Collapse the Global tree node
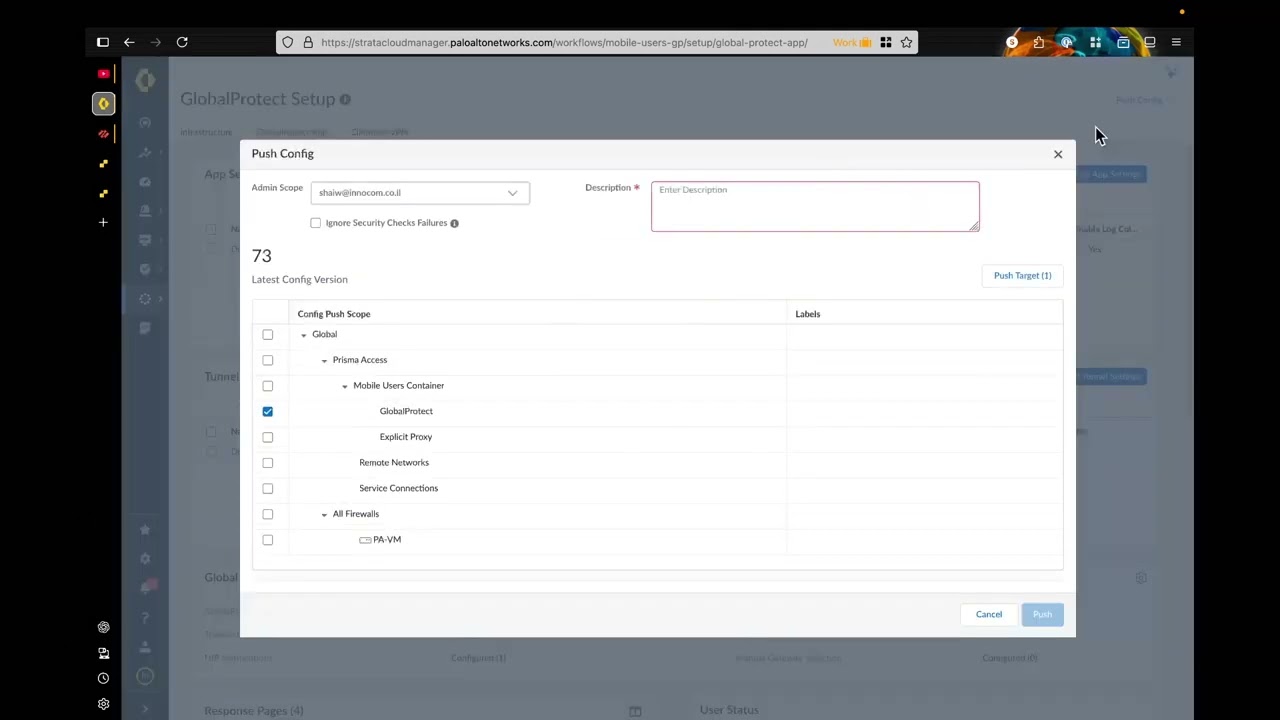 304,335
